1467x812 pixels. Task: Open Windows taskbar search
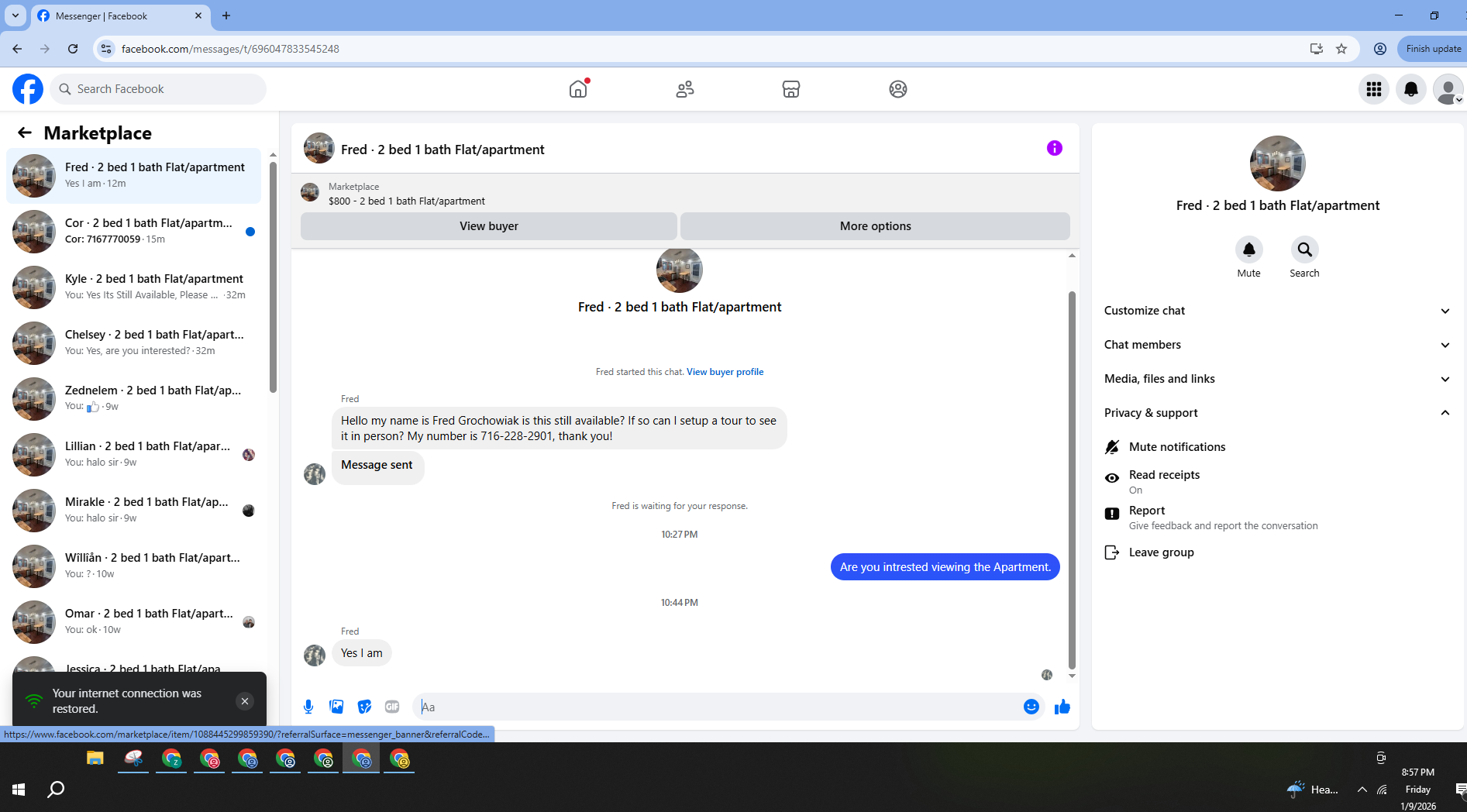[x=56, y=790]
